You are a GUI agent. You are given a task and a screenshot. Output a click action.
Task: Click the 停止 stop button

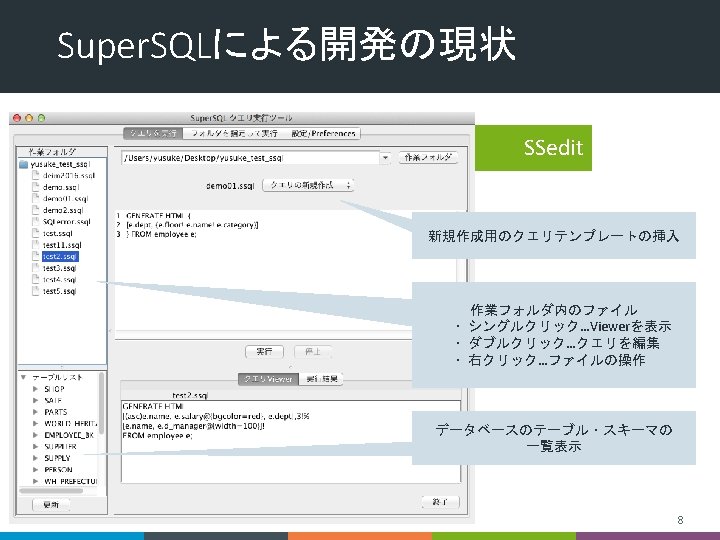point(313,352)
